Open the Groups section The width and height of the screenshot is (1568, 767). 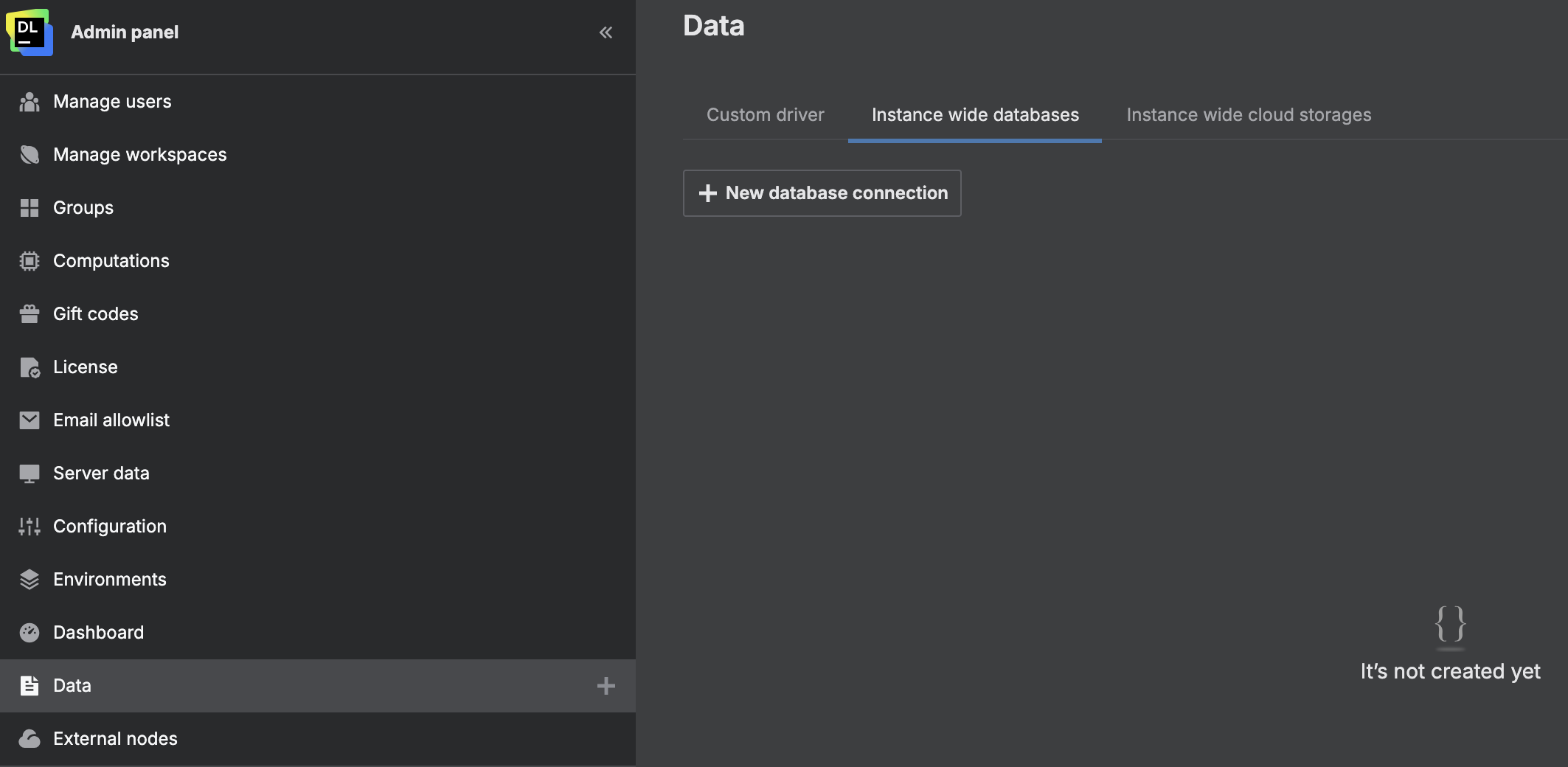pyautogui.click(x=83, y=208)
